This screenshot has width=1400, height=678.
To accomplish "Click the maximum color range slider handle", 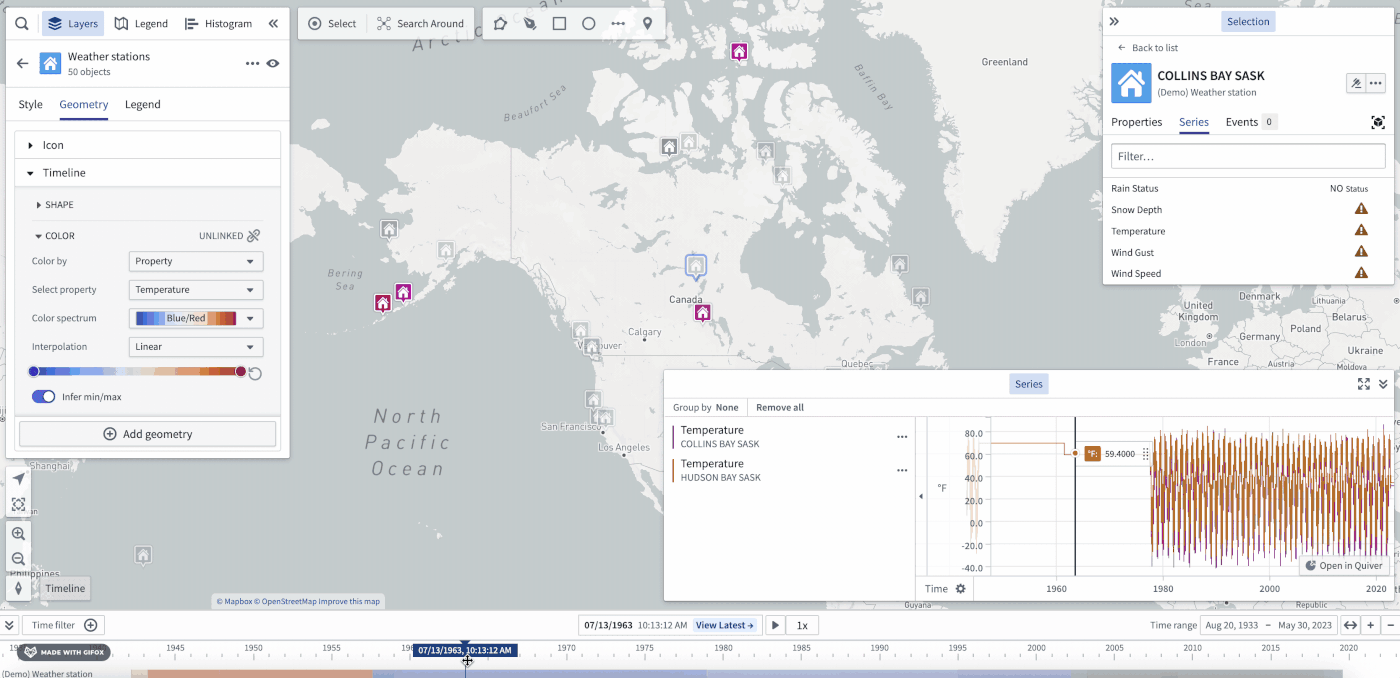I will coord(240,371).
